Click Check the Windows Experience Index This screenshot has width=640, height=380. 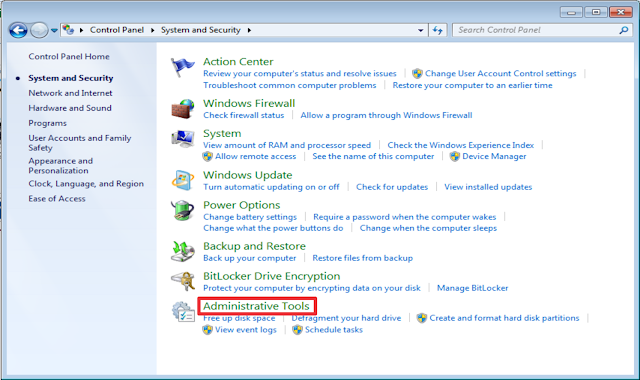click(460, 145)
